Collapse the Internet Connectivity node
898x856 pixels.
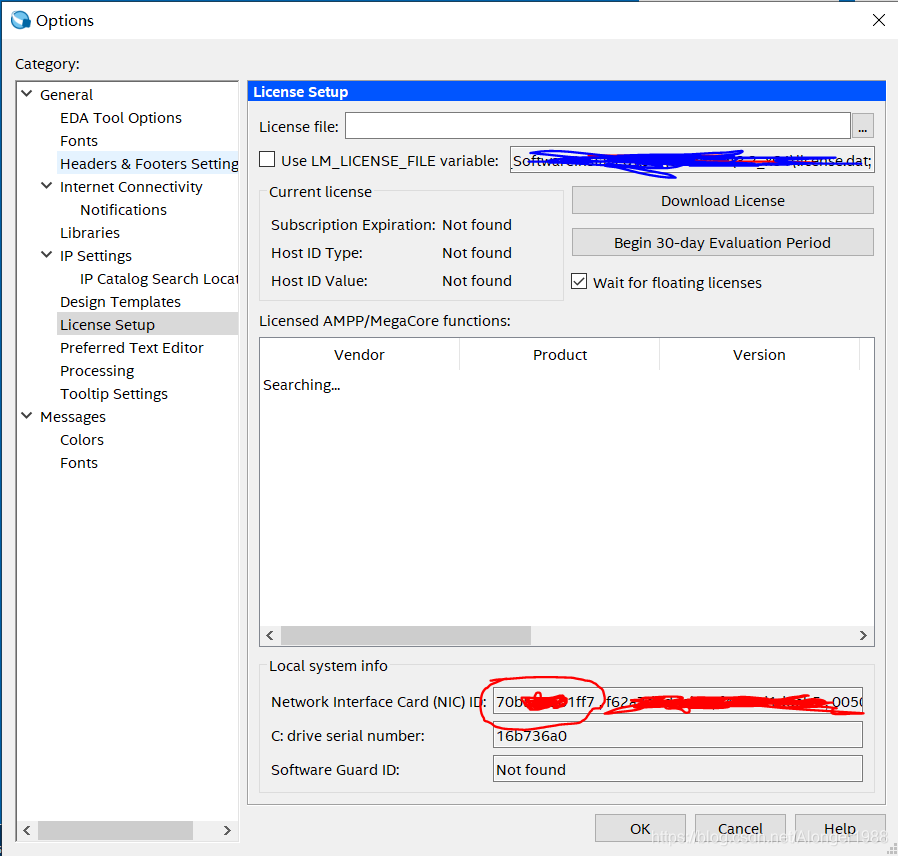click(46, 186)
